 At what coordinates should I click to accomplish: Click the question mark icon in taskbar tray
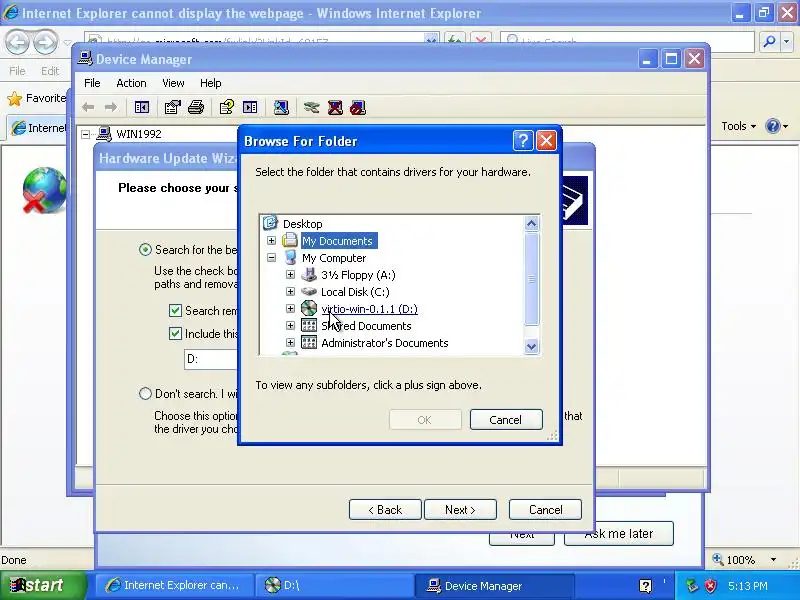coord(645,586)
